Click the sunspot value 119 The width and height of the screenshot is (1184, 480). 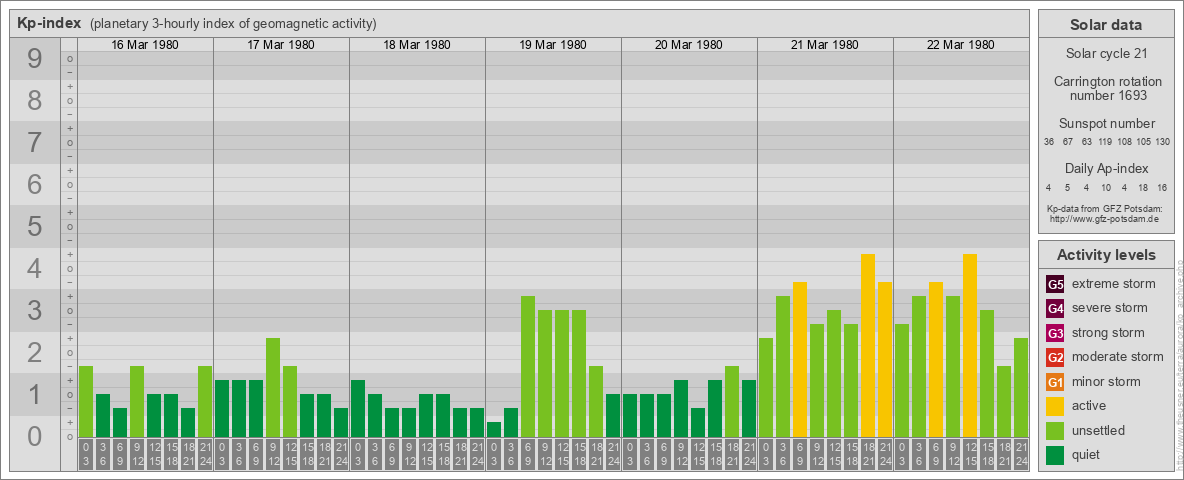1106,142
